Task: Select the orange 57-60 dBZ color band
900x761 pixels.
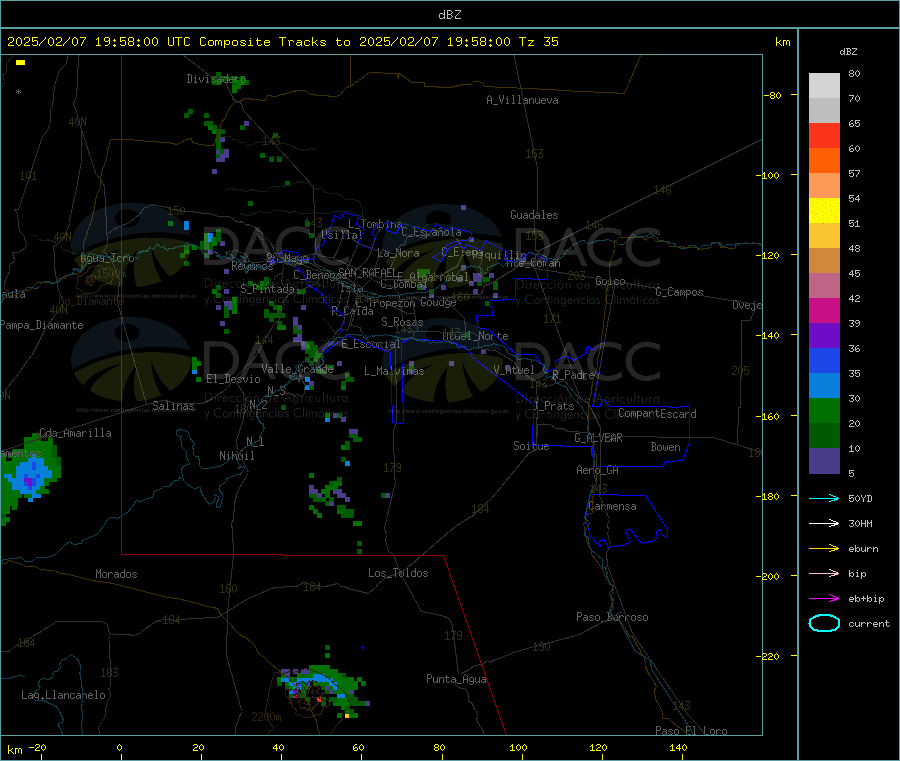Action: click(824, 161)
